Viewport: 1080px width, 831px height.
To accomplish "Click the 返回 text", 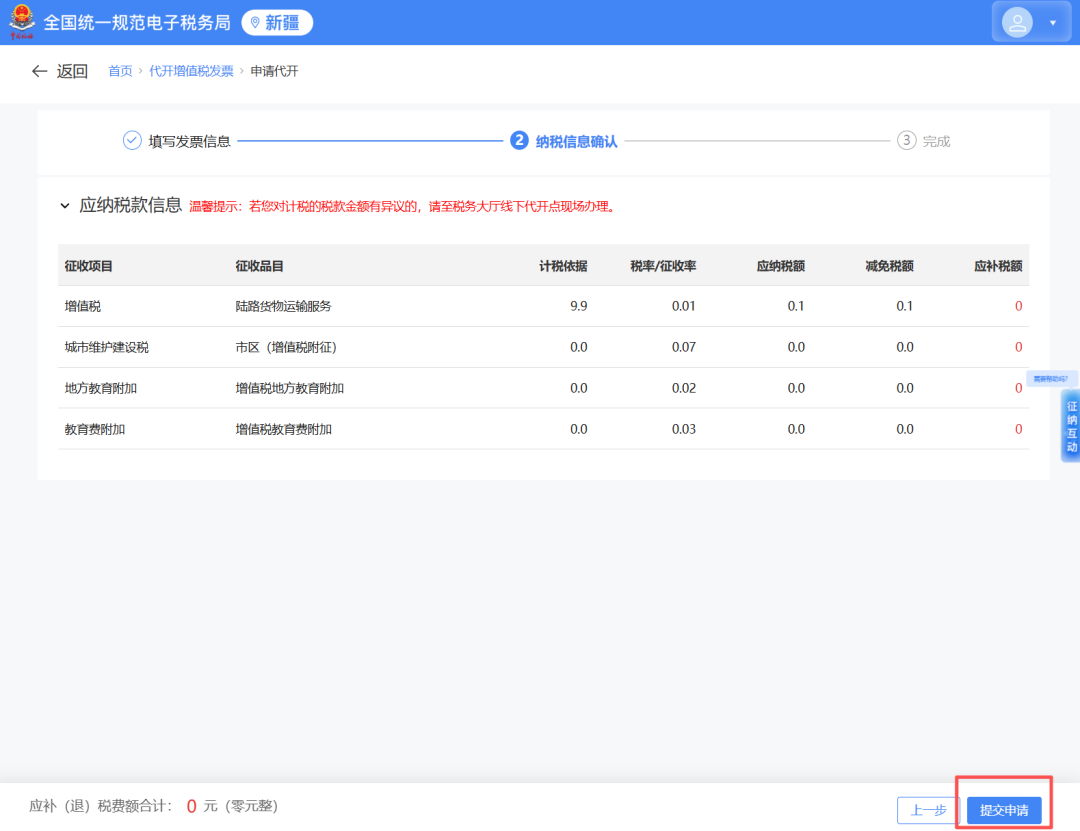I will click(72, 71).
